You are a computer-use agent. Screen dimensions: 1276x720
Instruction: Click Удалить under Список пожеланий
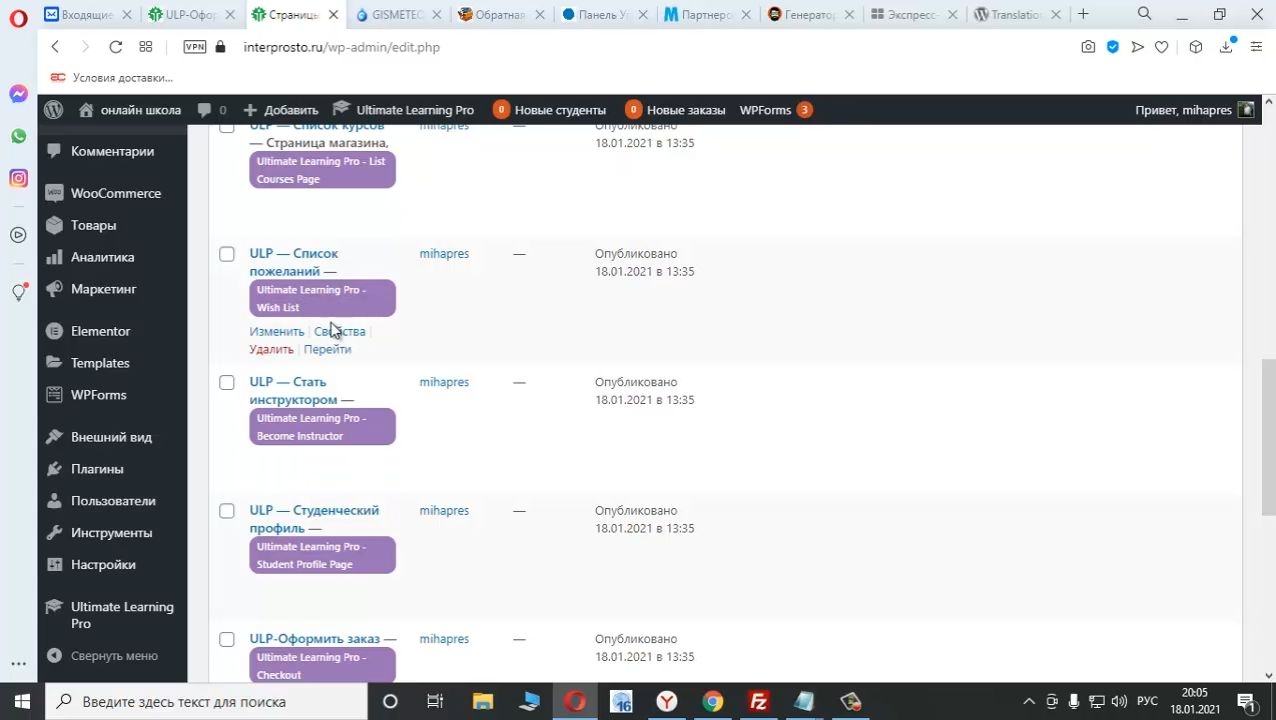pyautogui.click(x=271, y=349)
